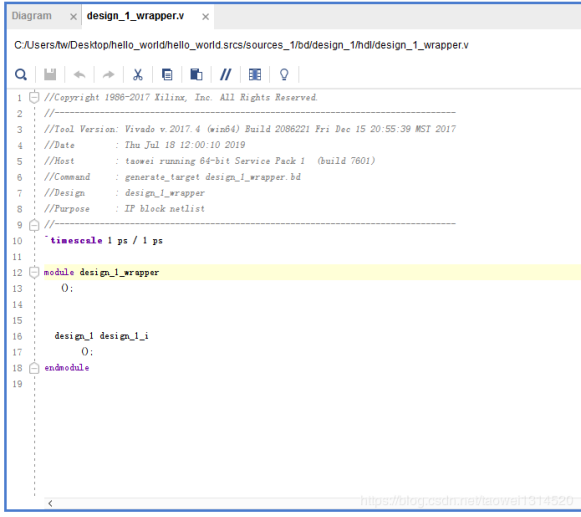Image resolution: width=581 pixels, height=517 pixels.
Task: Toggle line comments with the // icon
Action: tap(226, 74)
